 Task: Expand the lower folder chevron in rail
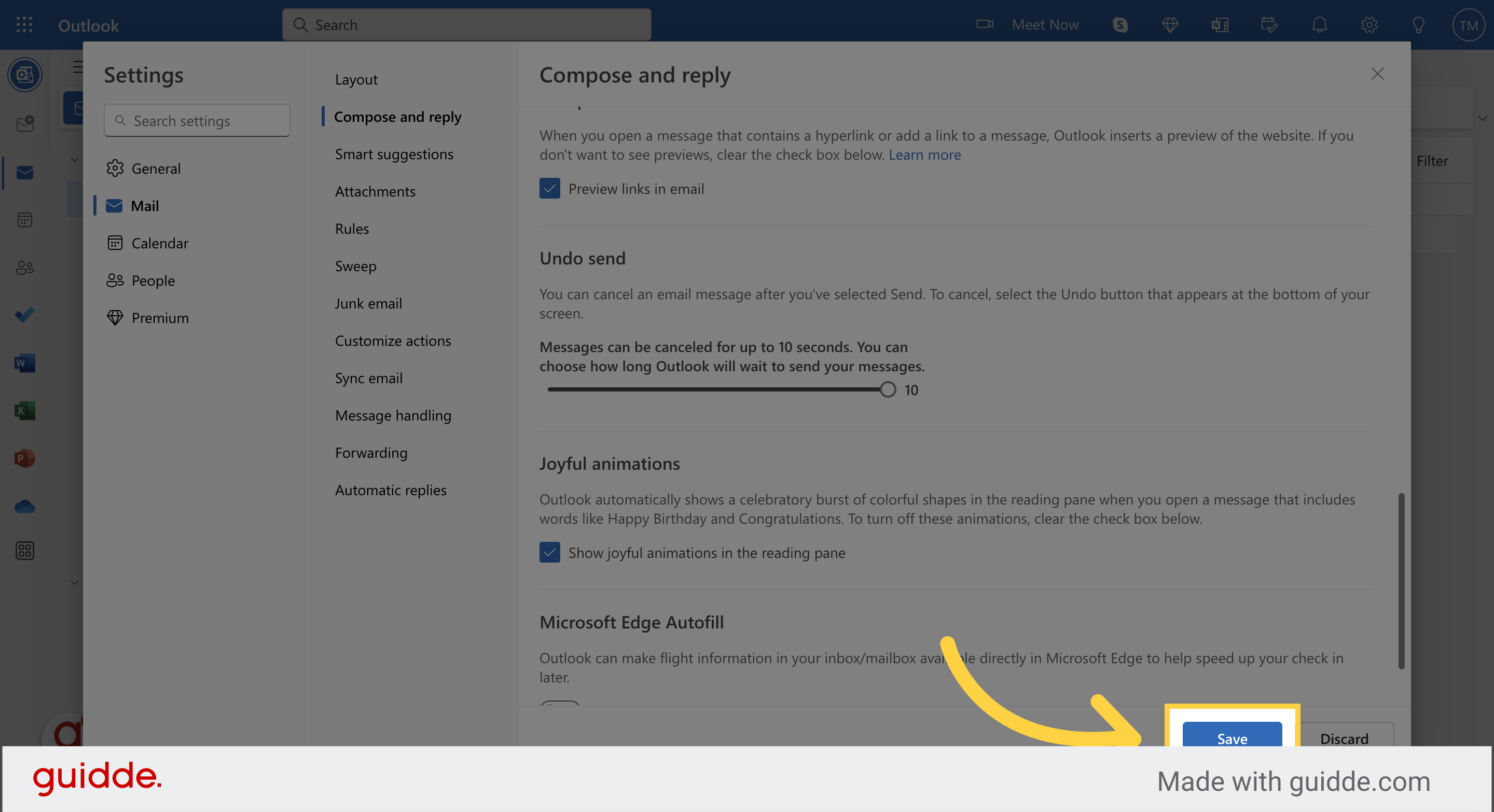(x=74, y=582)
